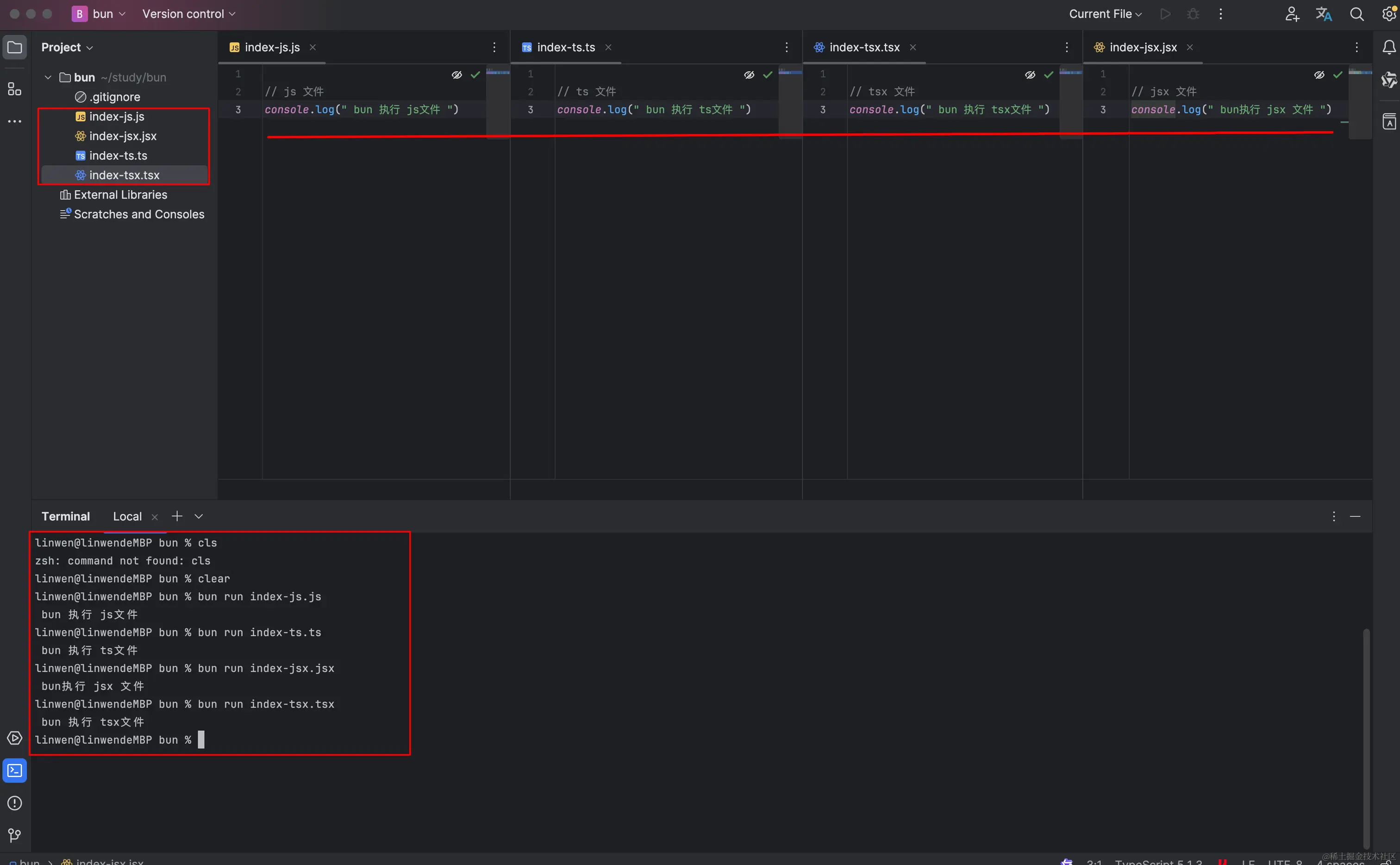Open the Project tool window folder icon
This screenshot has height=865, width=1400.
pos(15,48)
